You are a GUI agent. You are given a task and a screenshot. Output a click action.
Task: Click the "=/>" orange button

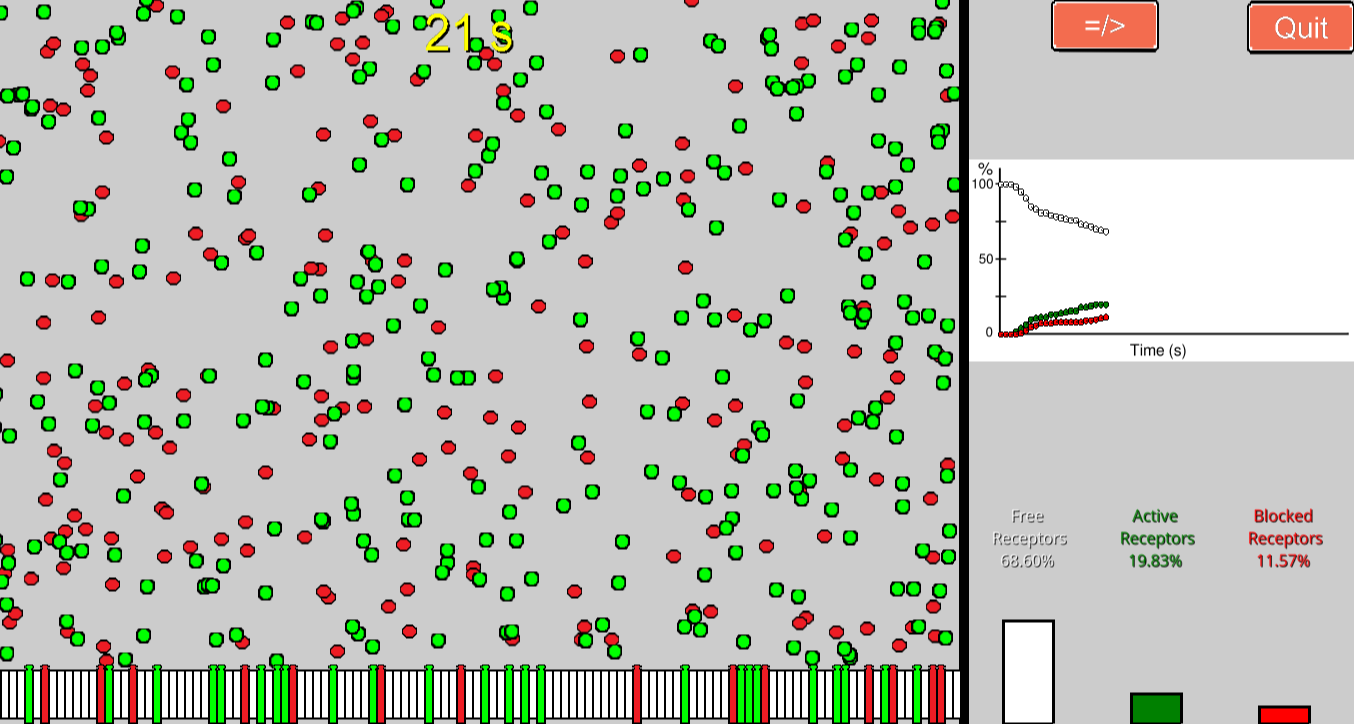(x=1104, y=27)
